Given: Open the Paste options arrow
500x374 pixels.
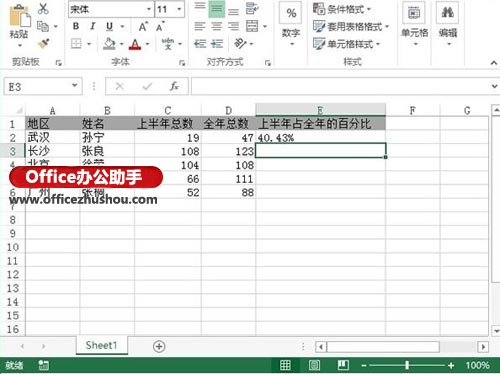Looking at the screenshot, I should (20, 45).
